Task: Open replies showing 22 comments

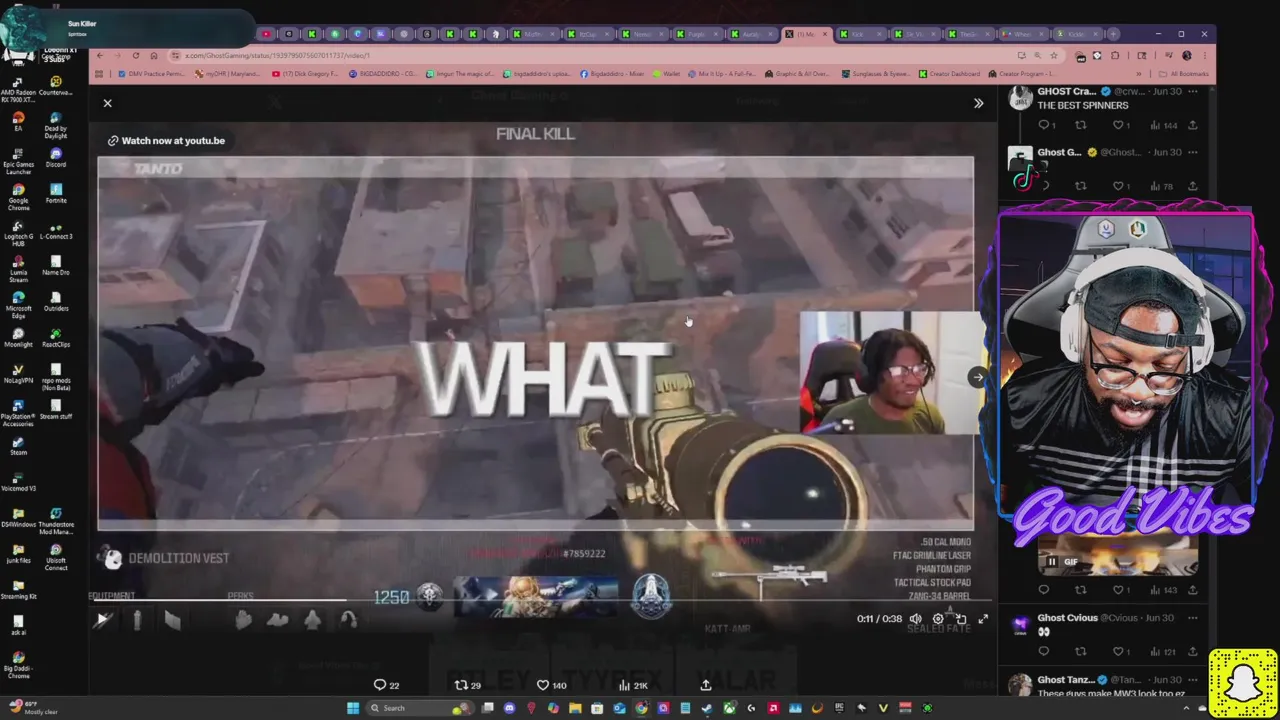Action: pyautogui.click(x=386, y=685)
